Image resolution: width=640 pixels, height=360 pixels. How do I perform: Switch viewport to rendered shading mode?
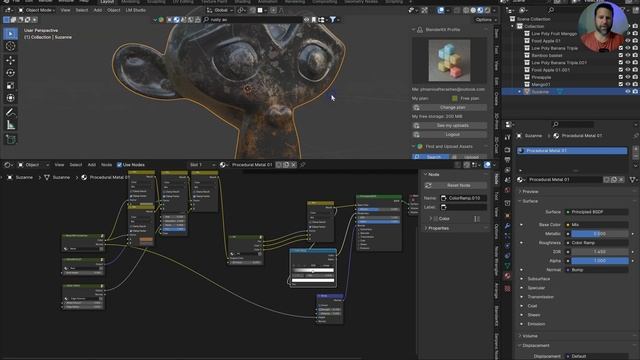coord(487,10)
